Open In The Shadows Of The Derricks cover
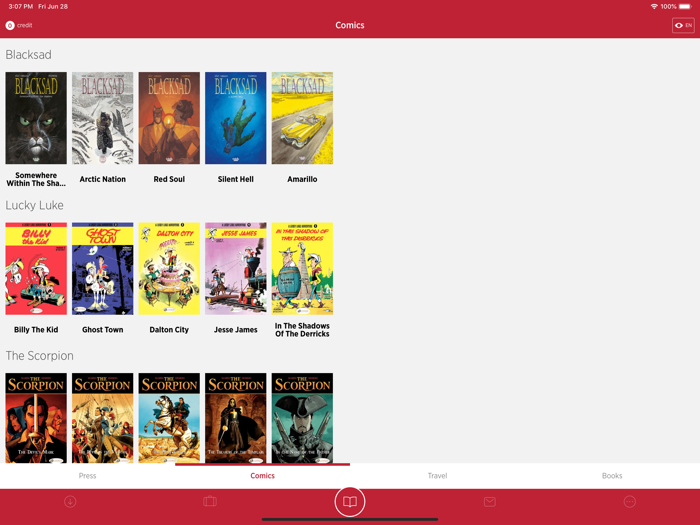The height and width of the screenshot is (525, 700). [x=302, y=269]
